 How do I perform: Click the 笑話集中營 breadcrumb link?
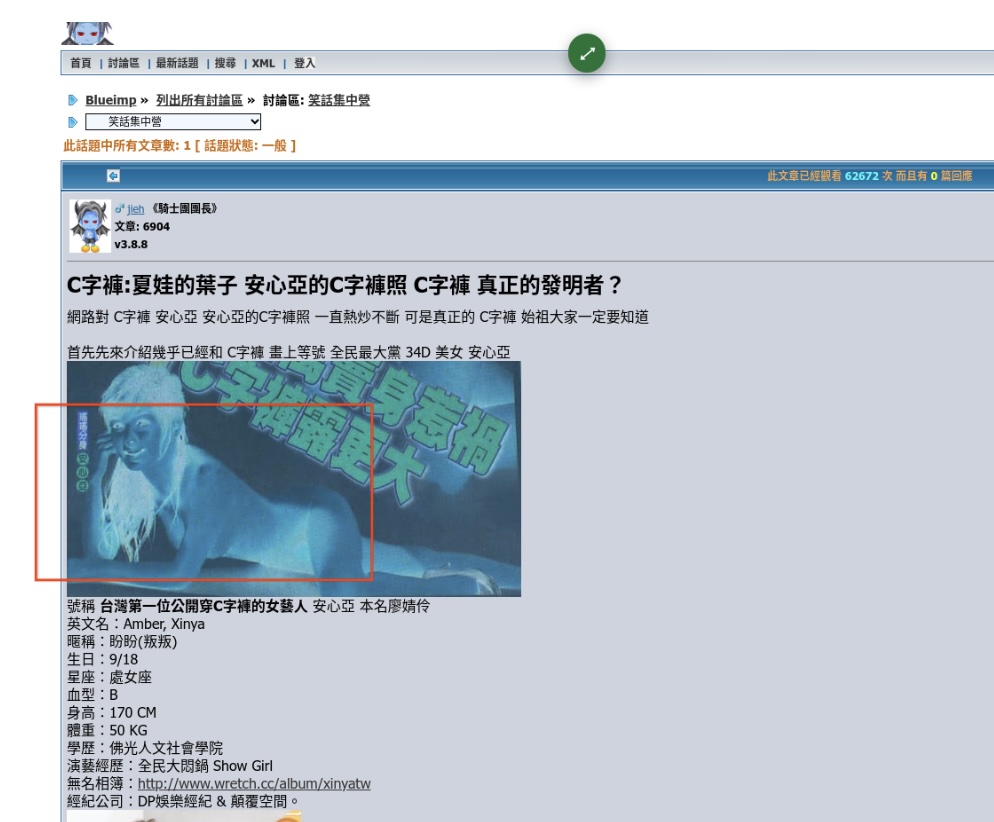(x=339, y=101)
